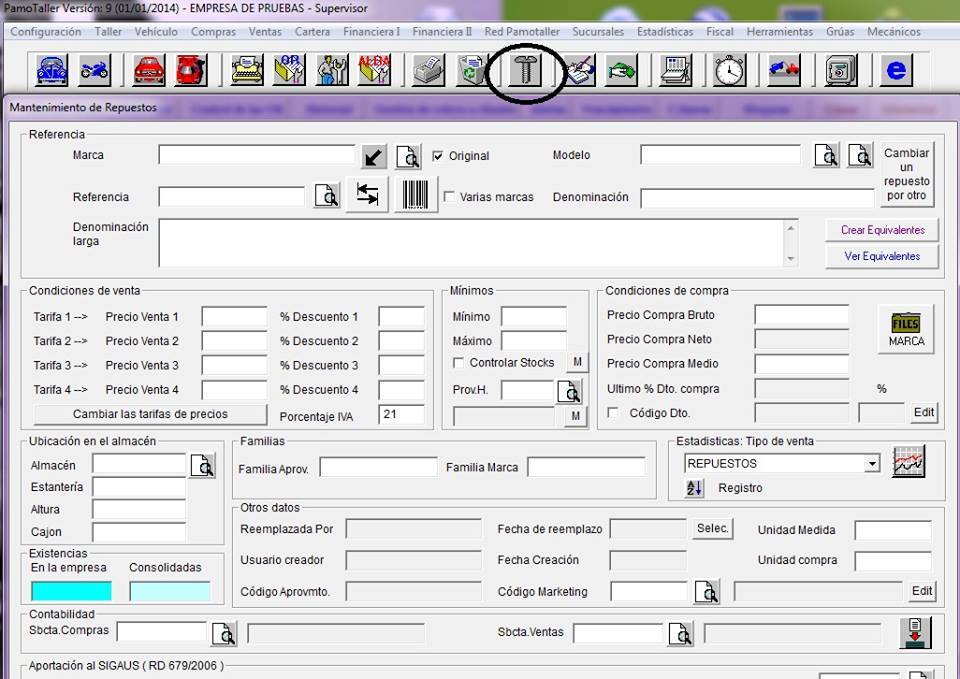The image size is (960, 679).
Task: Open the Compras menu
Action: pyautogui.click(x=213, y=32)
